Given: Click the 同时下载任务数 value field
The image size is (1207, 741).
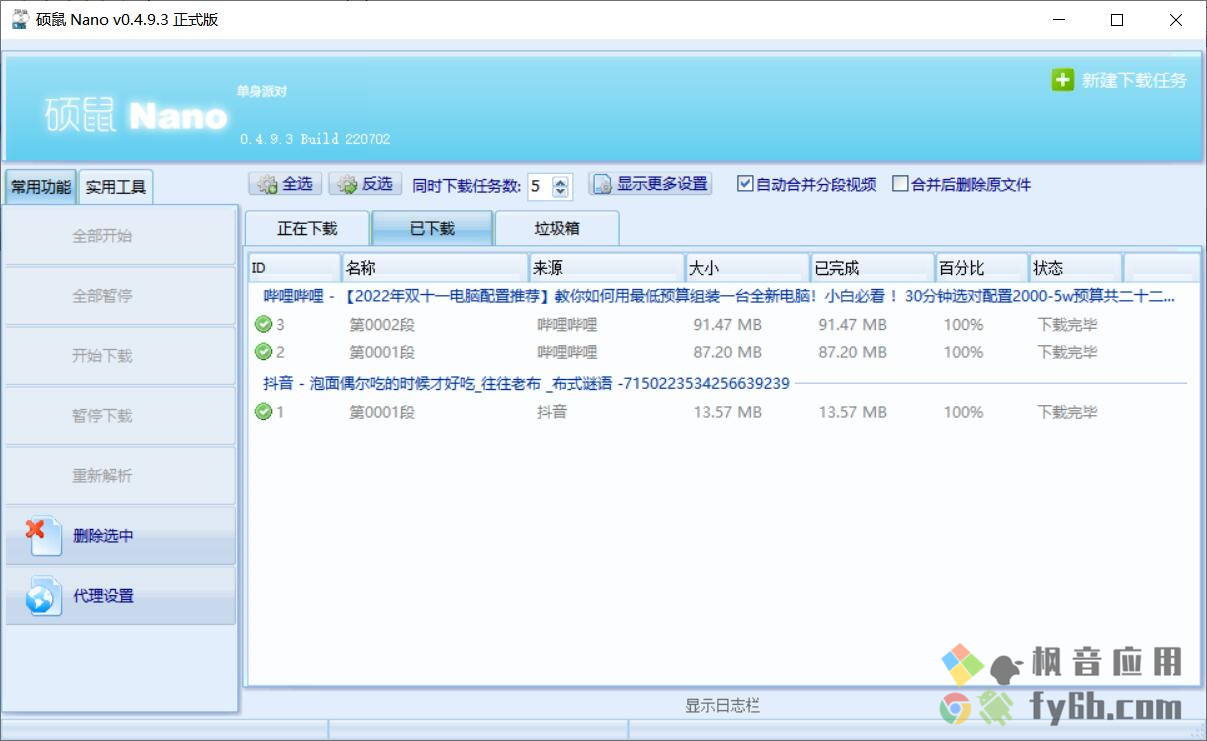Looking at the screenshot, I should tap(539, 186).
